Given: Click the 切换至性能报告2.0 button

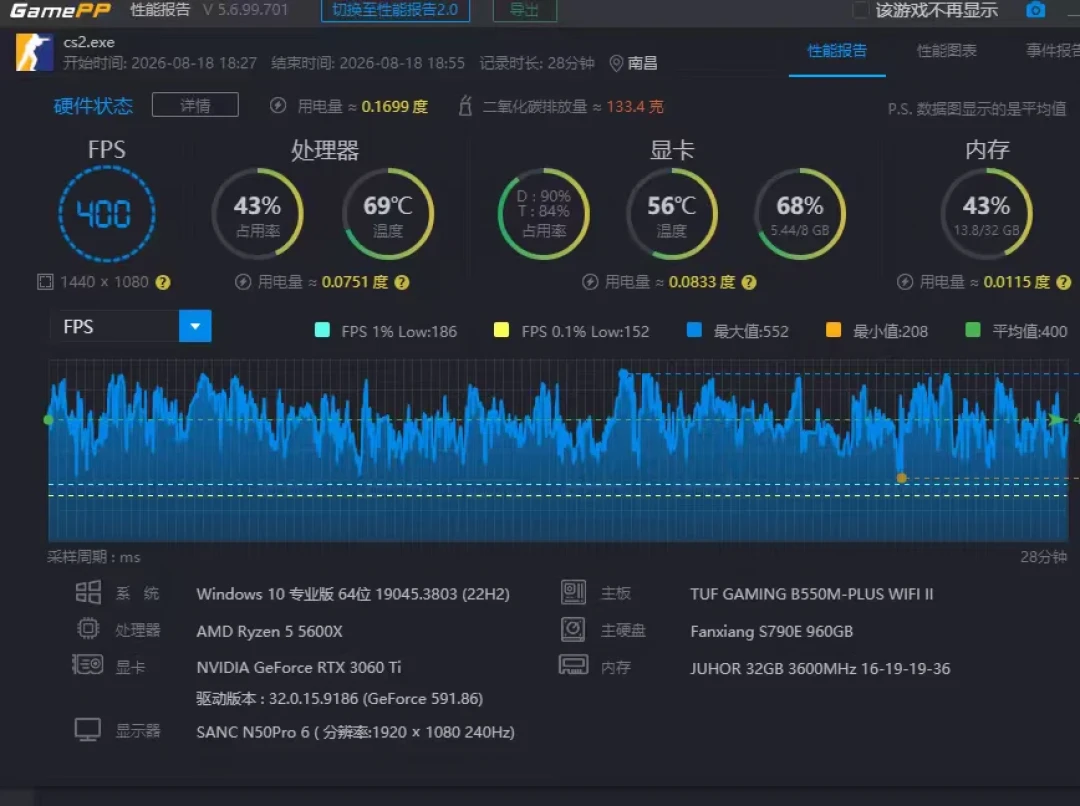Looking at the screenshot, I should pos(395,10).
